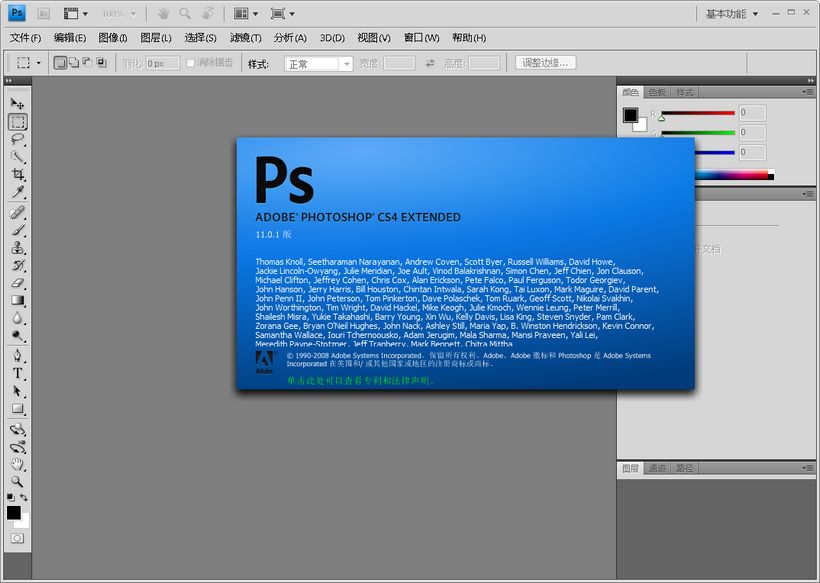Click green patent and legal notice link

(360, 381)
